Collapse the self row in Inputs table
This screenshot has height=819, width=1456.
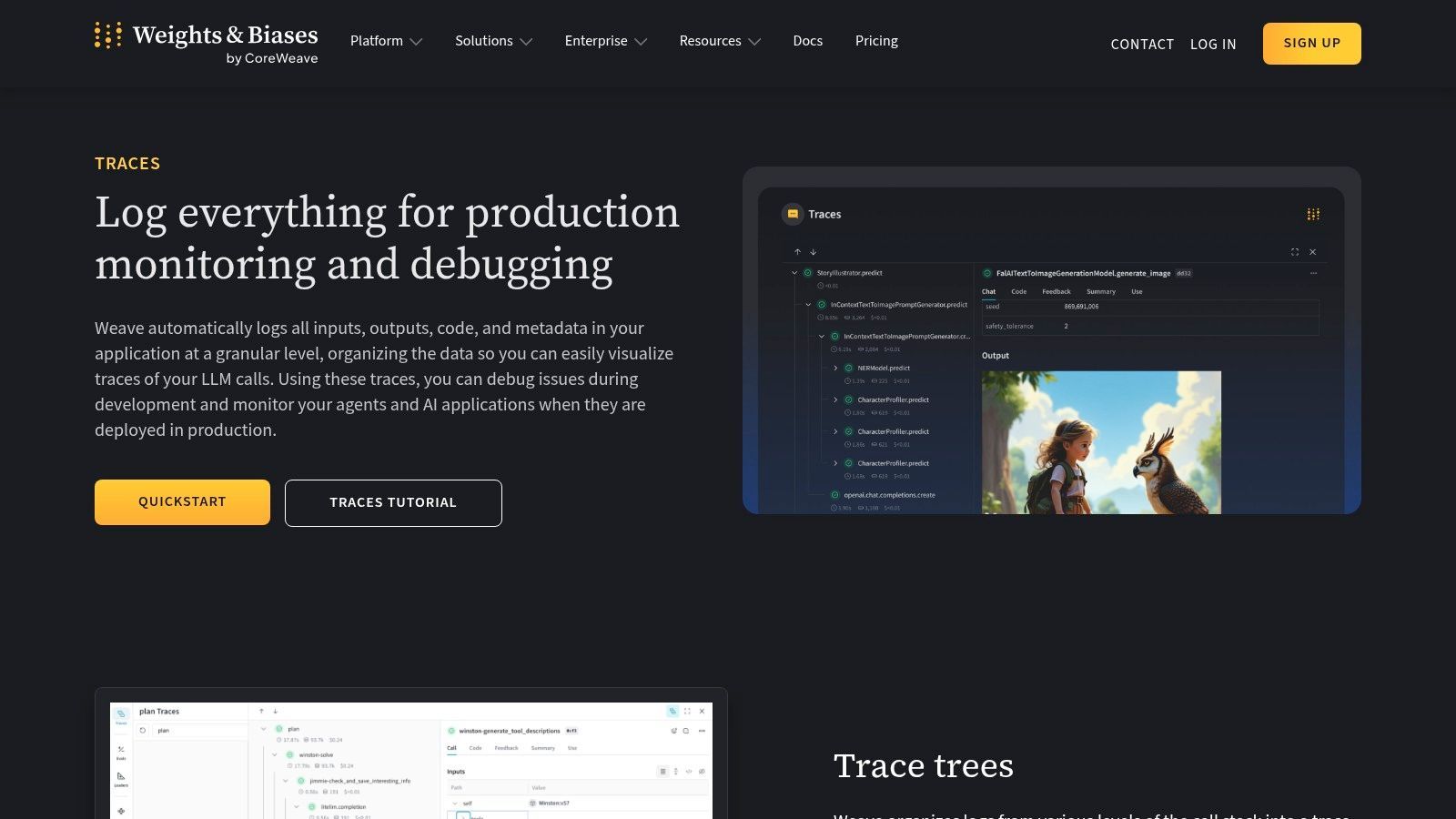[x=455, y=804]
